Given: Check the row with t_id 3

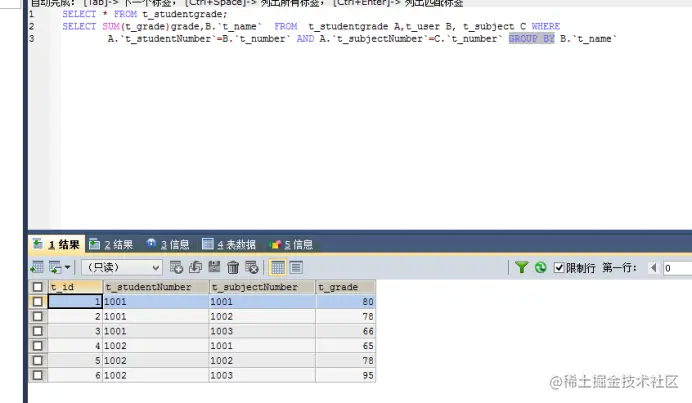Looking at the screenshot, I should coord(38,331).
